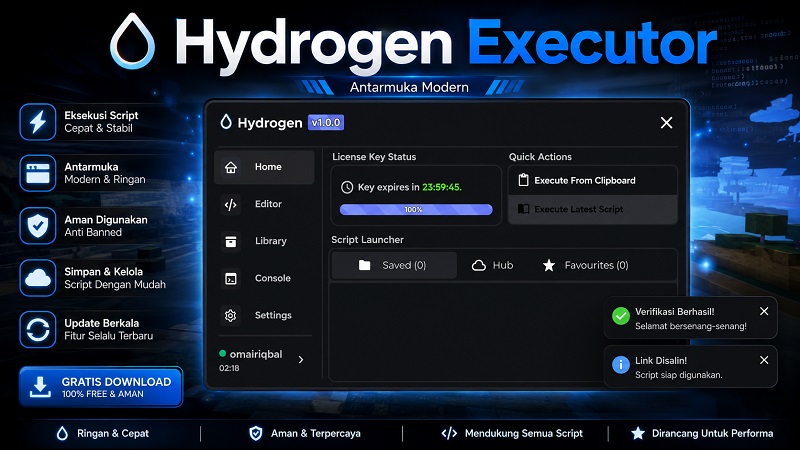Click the green checkmark notification icon

621,316
